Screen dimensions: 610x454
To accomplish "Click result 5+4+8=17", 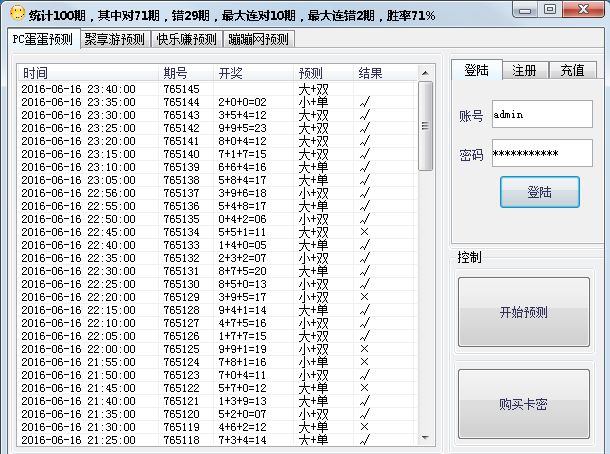I will coord(242,206).
